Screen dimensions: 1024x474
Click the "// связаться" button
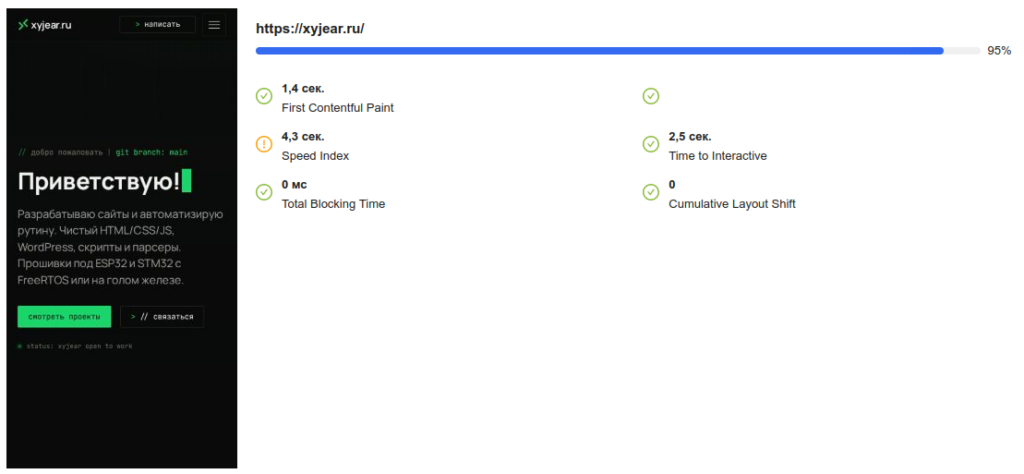point(162,317)
